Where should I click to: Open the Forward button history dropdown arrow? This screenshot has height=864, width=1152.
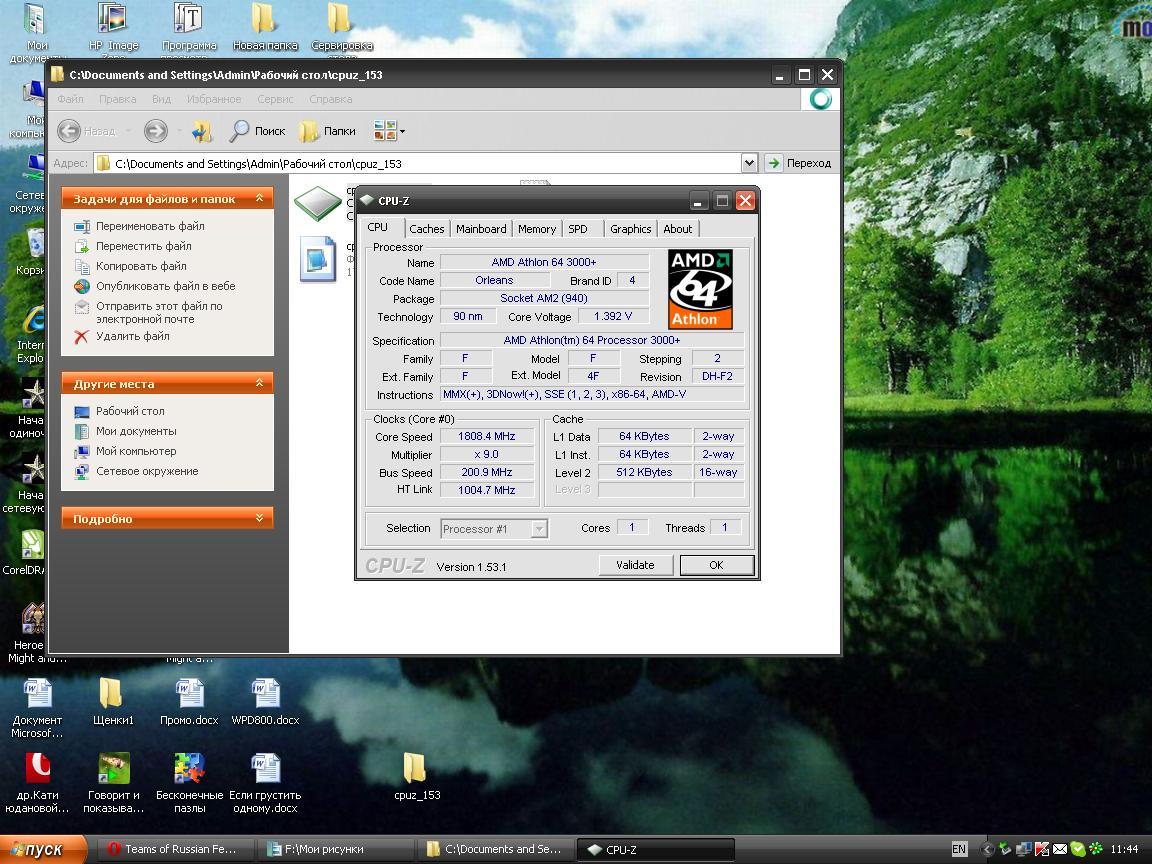[x=179, y=132]
